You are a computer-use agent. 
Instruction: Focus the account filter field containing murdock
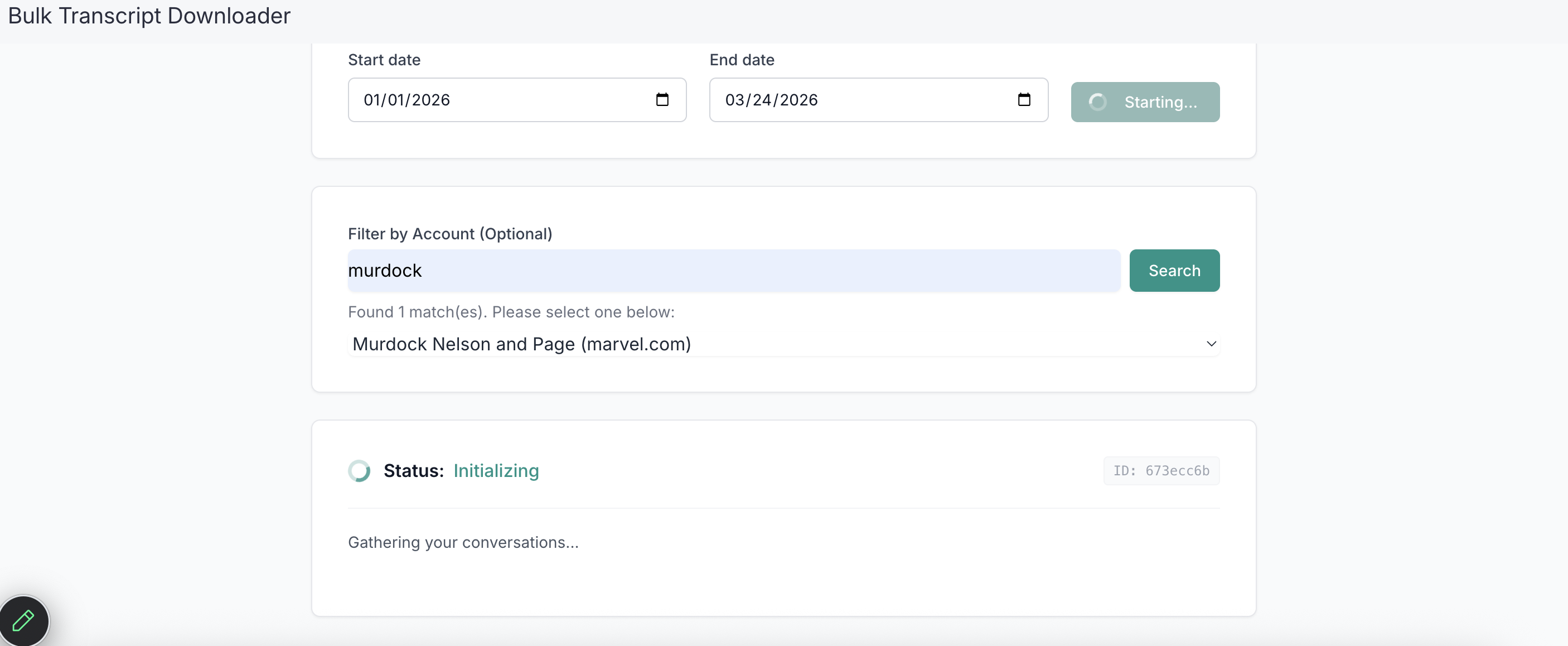[733, 271]
